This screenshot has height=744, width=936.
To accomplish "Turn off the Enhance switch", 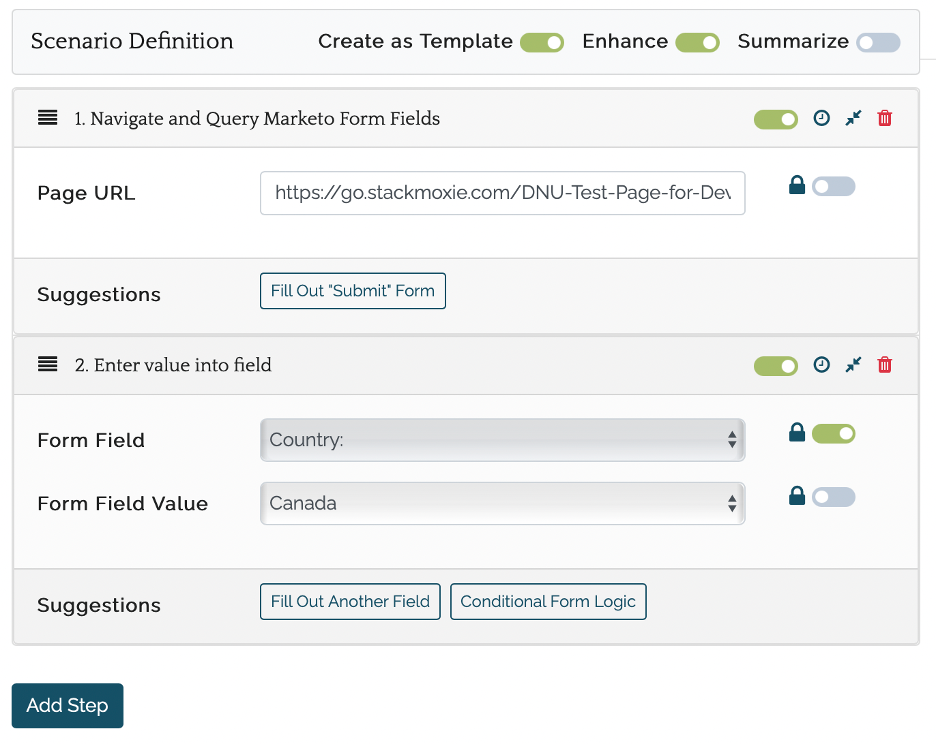I will (x=697, y=42).
